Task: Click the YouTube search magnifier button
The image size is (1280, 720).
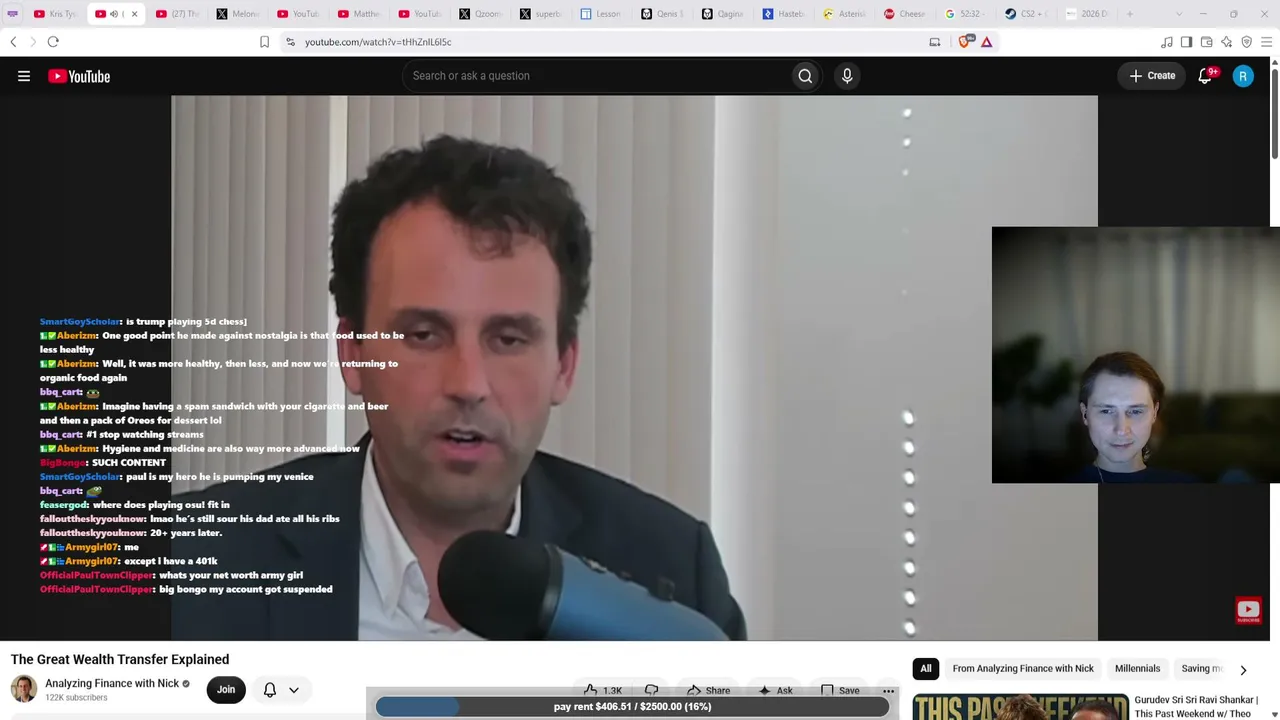Action: click(x=805, y=76)
